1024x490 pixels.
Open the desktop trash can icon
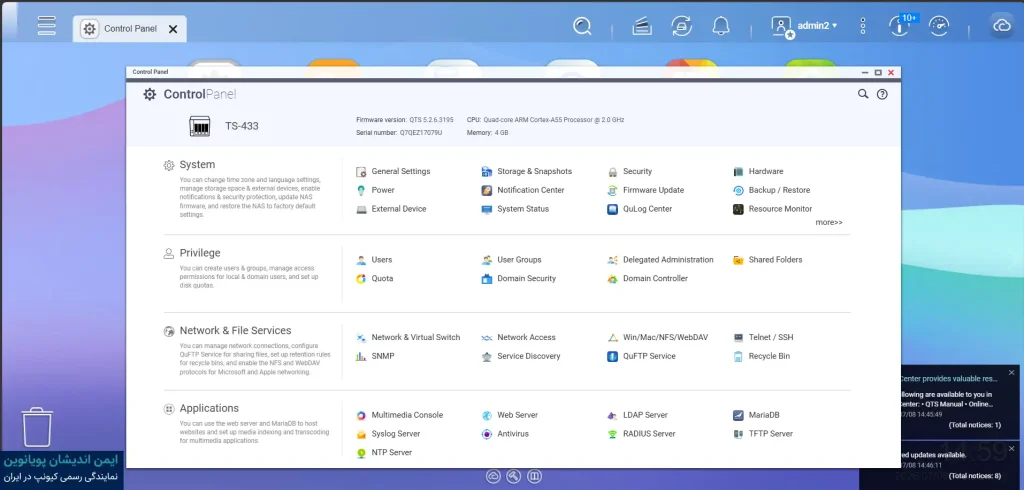pyautogui.click(x=37, y=427)
